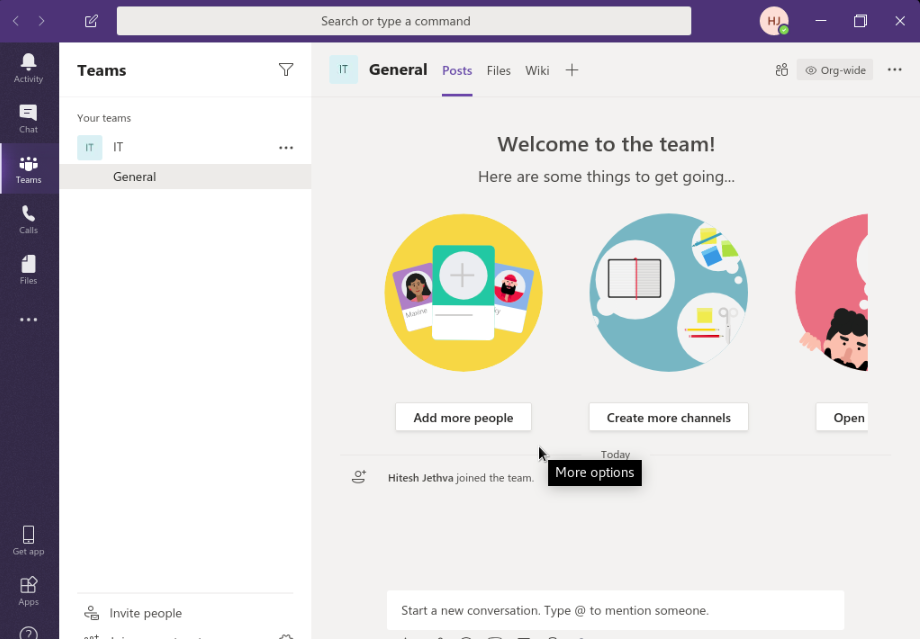Click Create more channels button

click(x=668, y=417)
